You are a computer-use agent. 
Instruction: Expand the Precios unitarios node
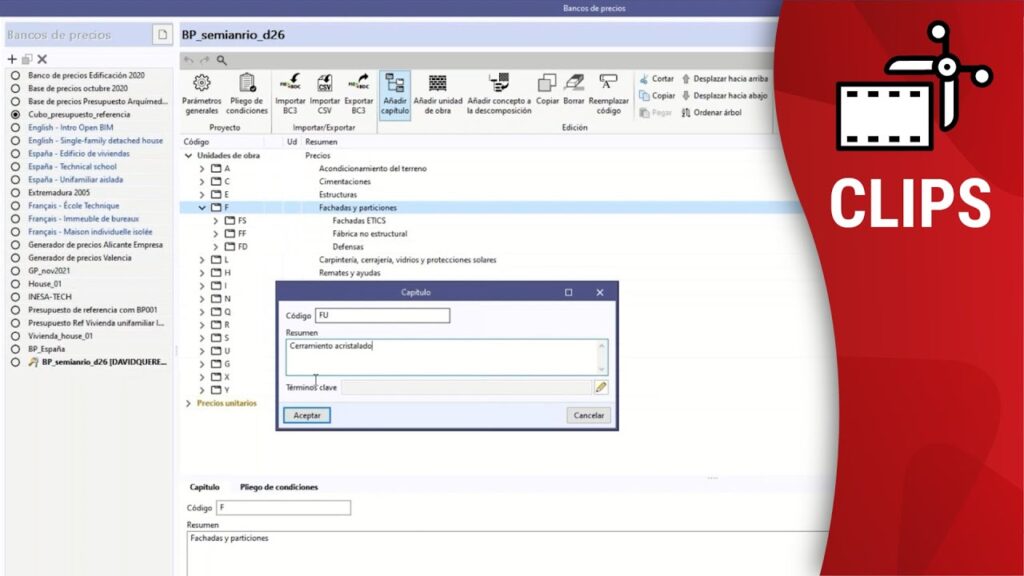tap(188, 403)
